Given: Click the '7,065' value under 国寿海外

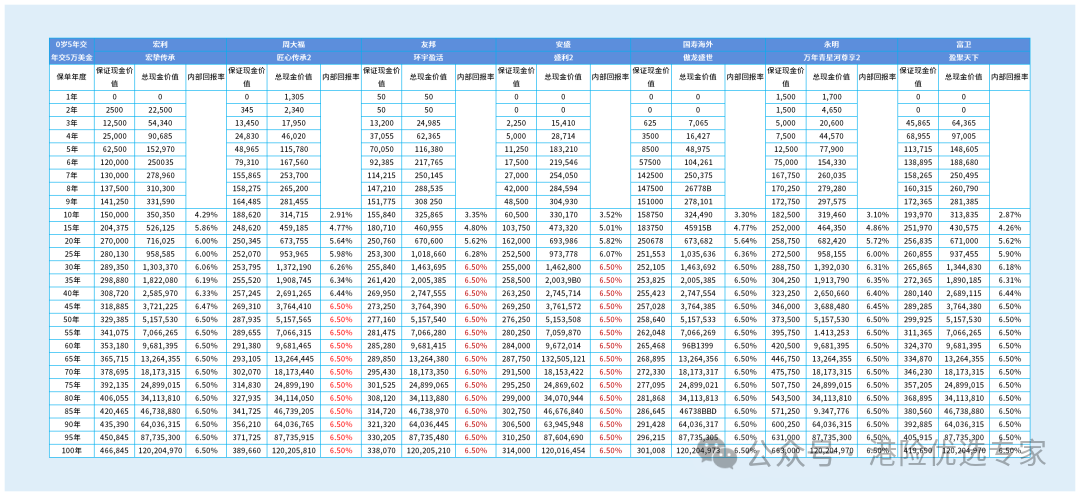Looking at the screenshot, I should pos(698,123).
